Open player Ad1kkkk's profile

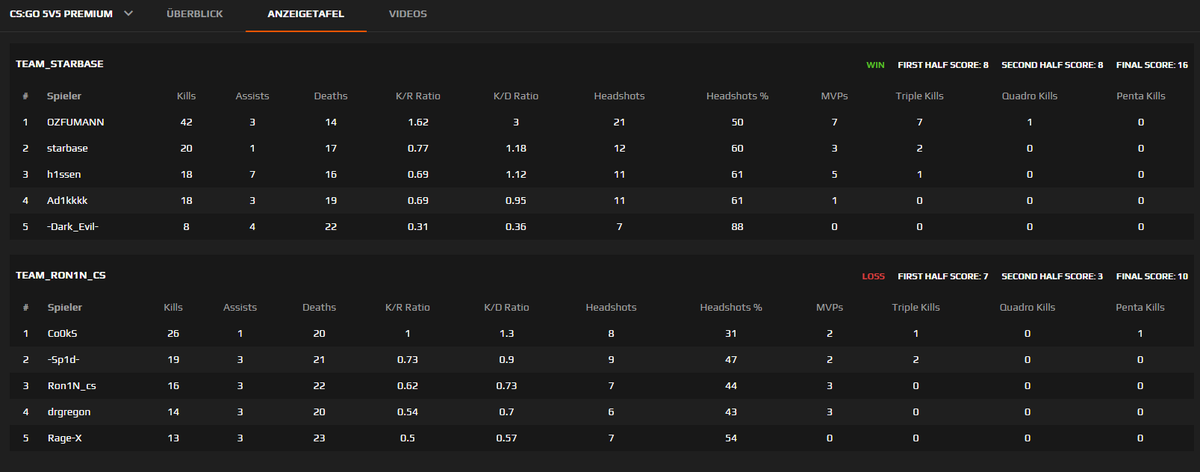pos(68,200)
